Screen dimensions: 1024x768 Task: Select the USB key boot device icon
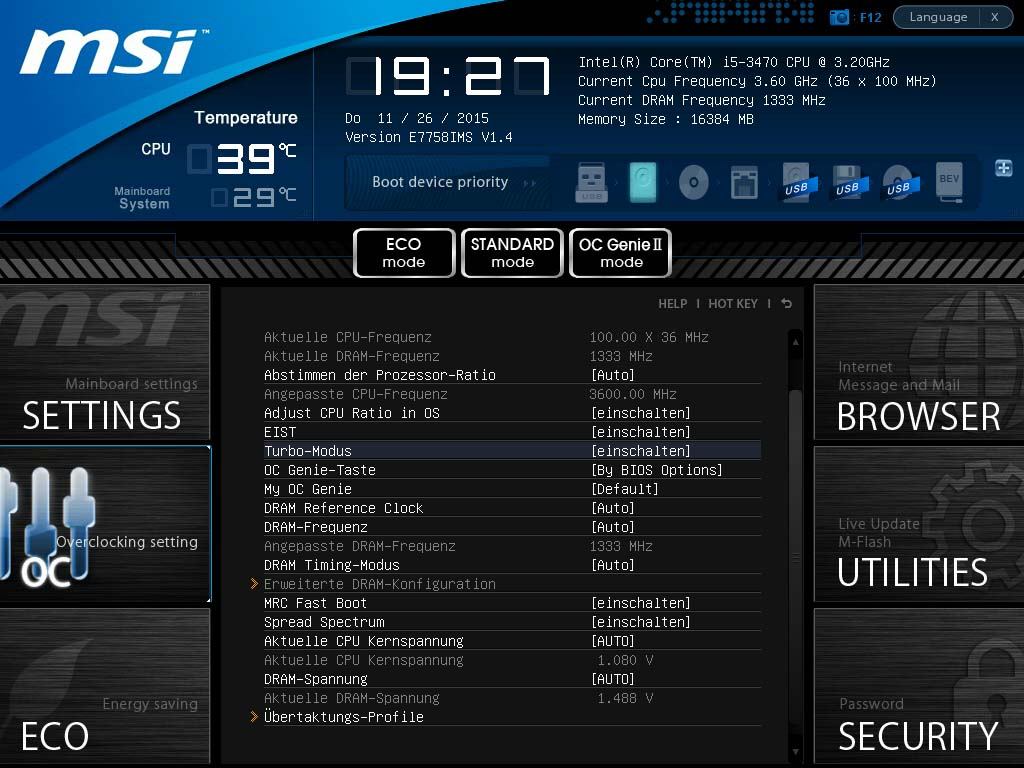tap(592, 182)
